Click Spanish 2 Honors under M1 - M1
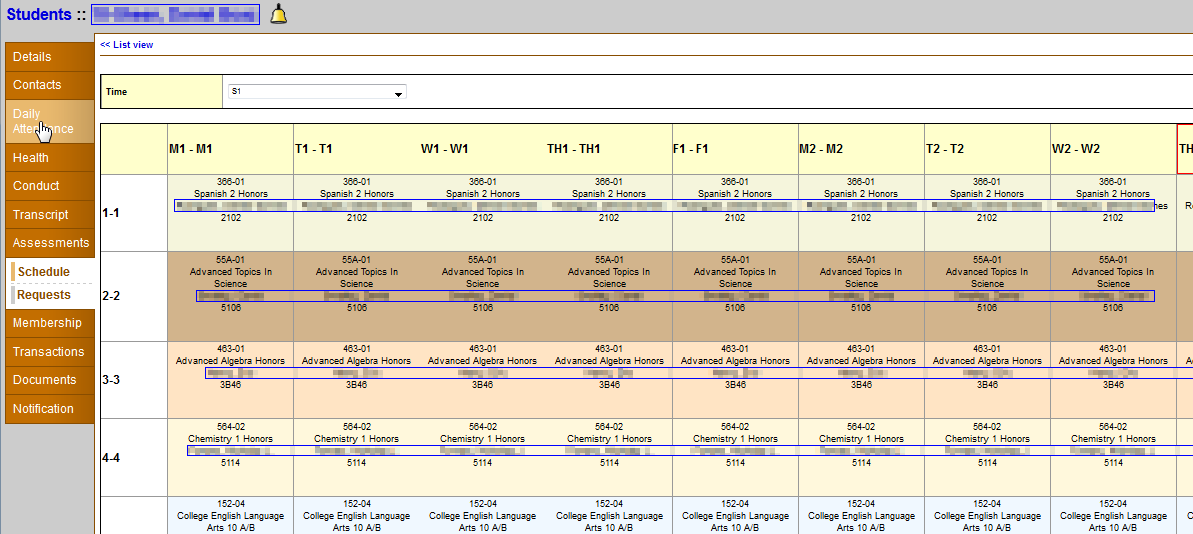1193x534 pixels. 231,194
